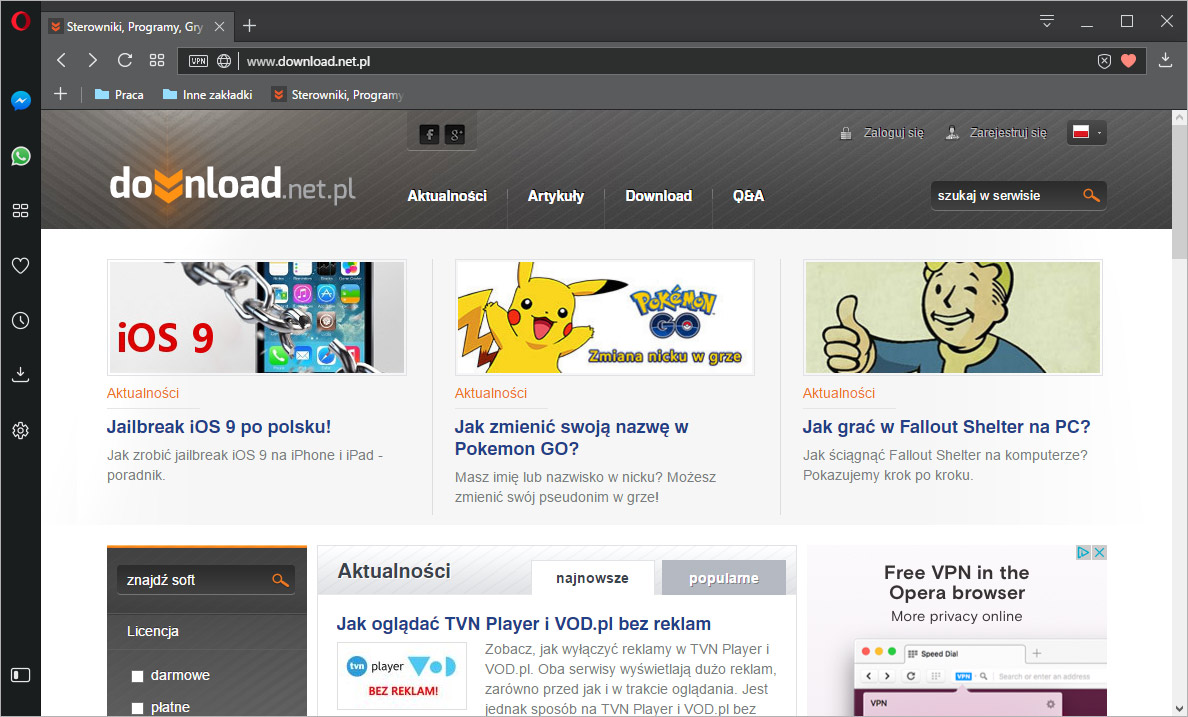Toggle the VPN badge in address bar

pyautogui.click(x=199, y=61)
